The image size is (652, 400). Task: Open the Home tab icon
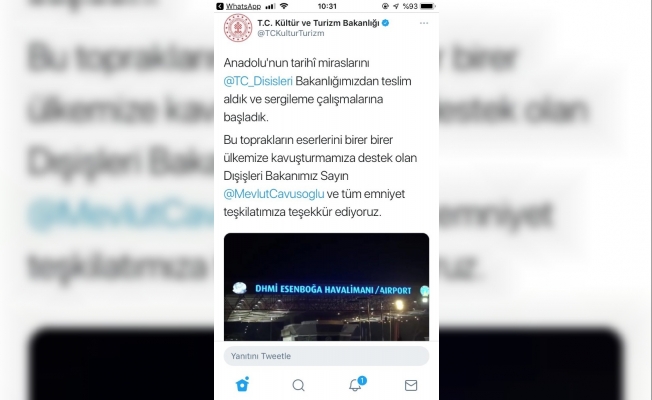click(x=242, y=385)
